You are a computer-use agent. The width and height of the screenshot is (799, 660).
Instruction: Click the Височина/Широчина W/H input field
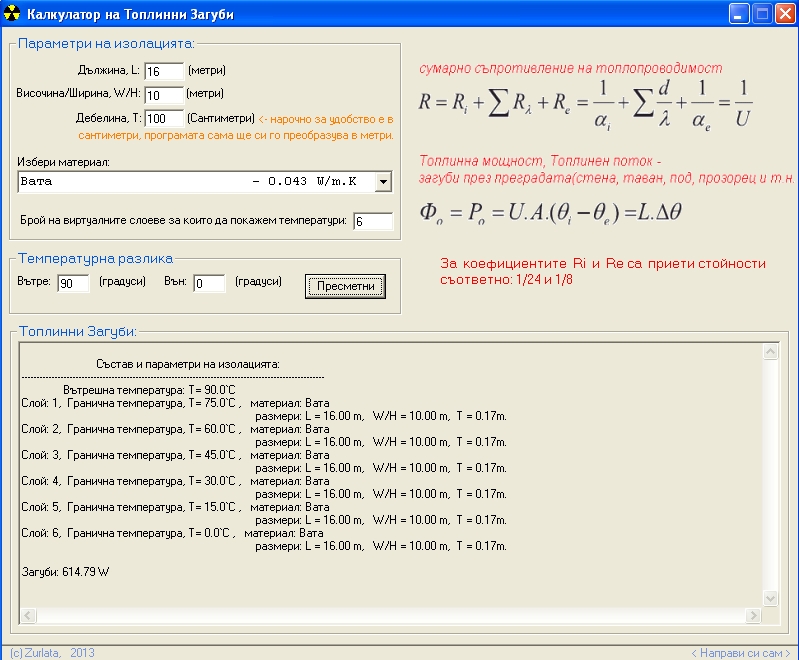[163, 95]
